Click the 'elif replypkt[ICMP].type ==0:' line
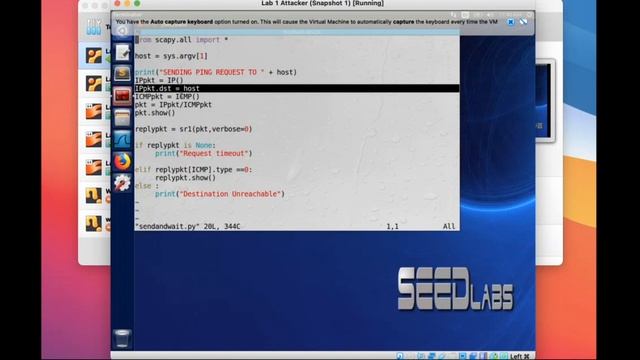Screen dimensions: 640x360 [x=193, y=170]
